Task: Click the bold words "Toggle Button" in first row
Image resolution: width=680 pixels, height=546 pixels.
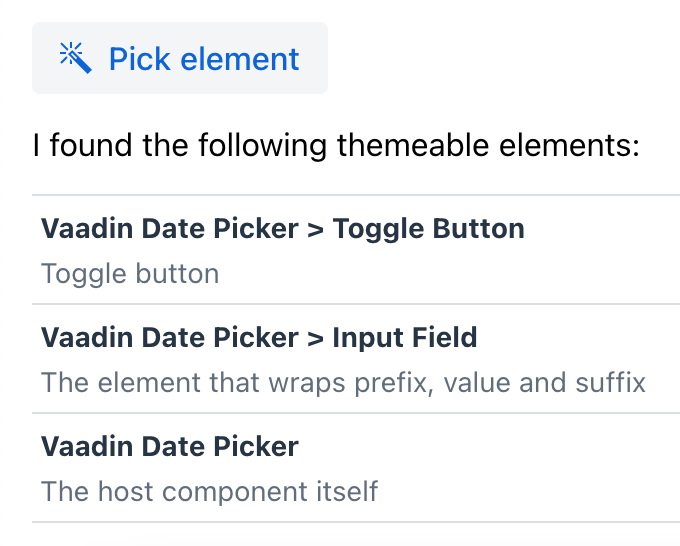Action: tap(428, 229)
